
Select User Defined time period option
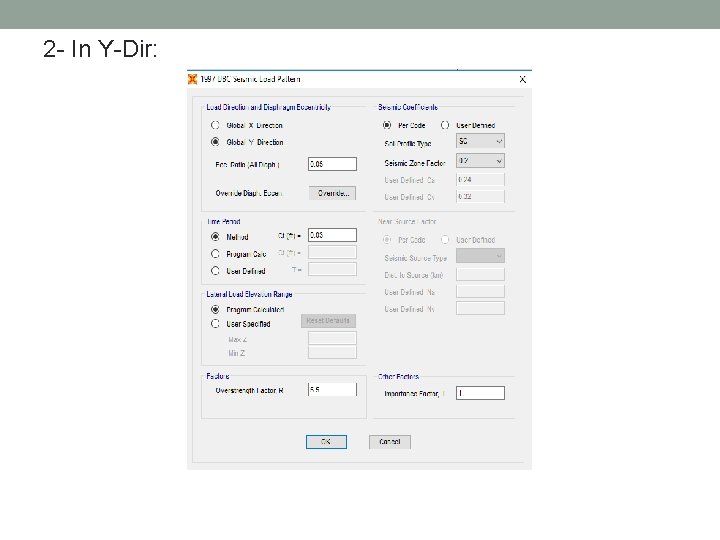(215, 271)
